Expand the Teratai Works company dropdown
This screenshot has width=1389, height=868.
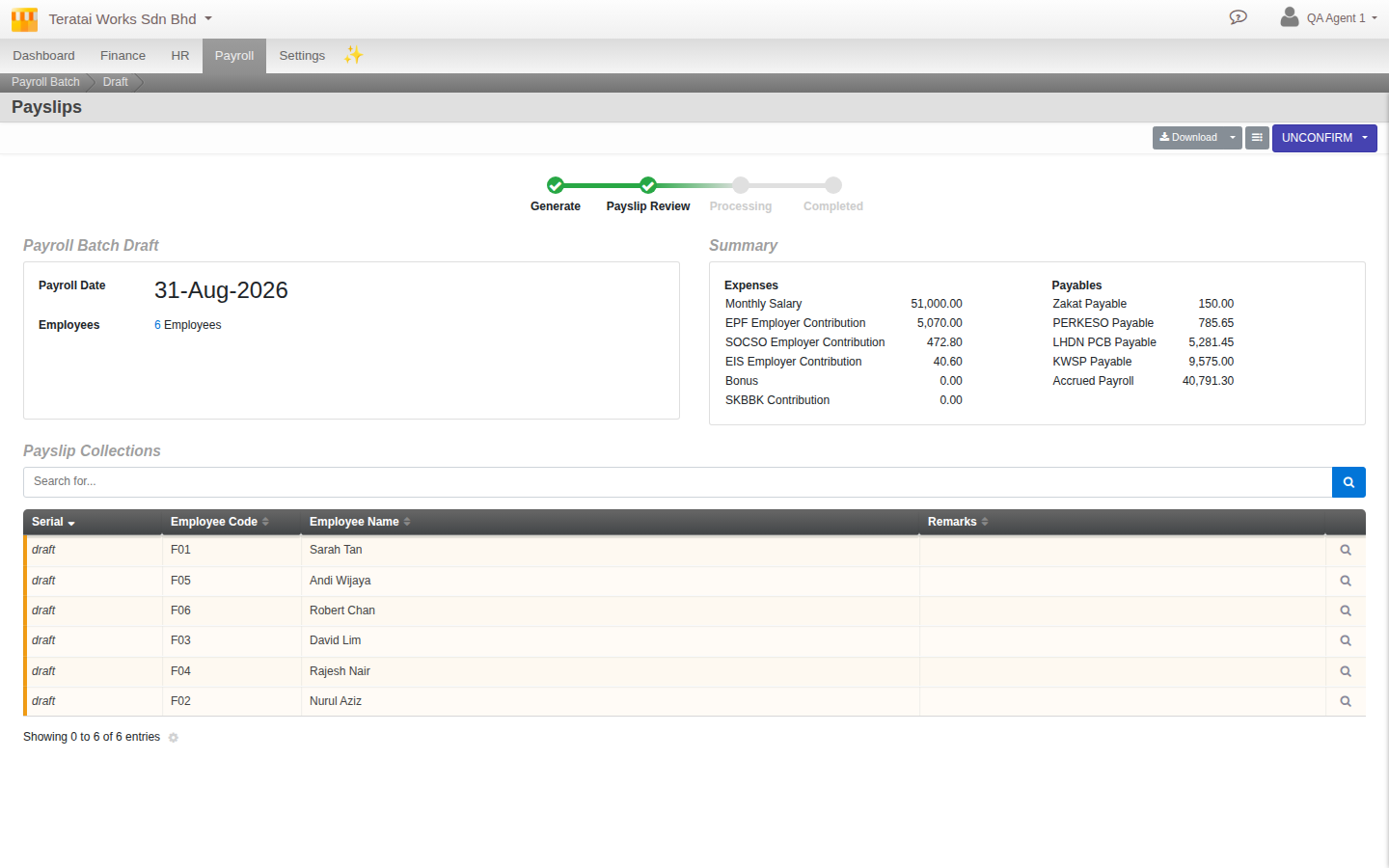(208, 18)
